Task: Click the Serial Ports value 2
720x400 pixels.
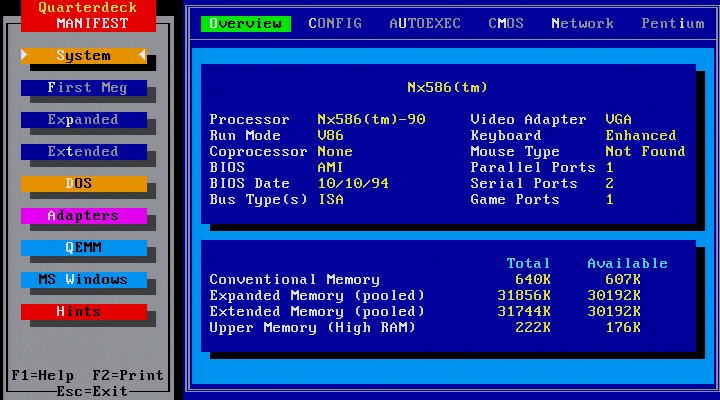Action: (609, 184)
